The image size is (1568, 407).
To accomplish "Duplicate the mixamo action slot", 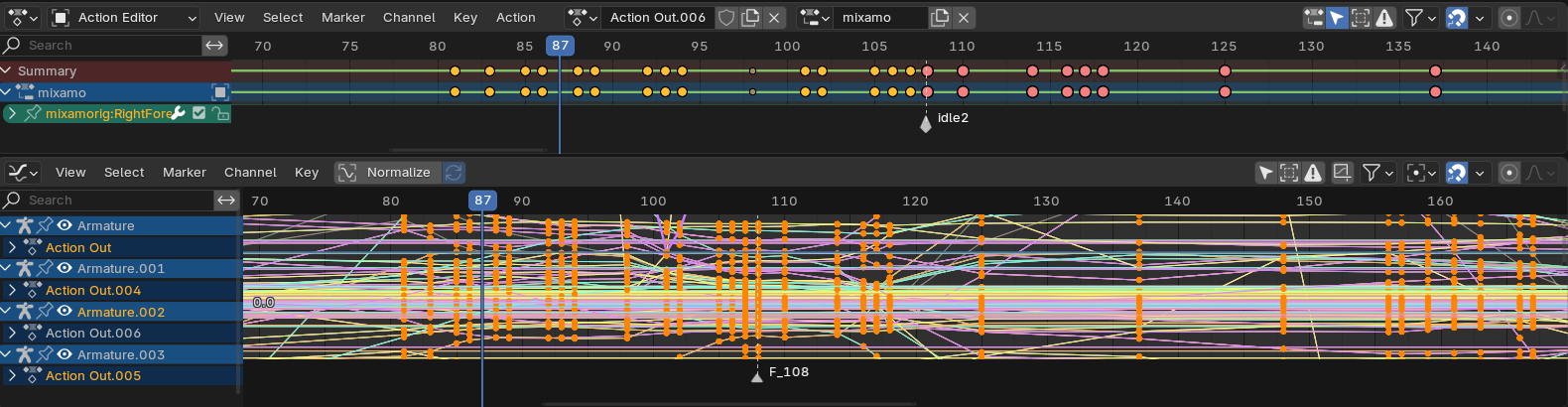I will click(x=940, y=18).
